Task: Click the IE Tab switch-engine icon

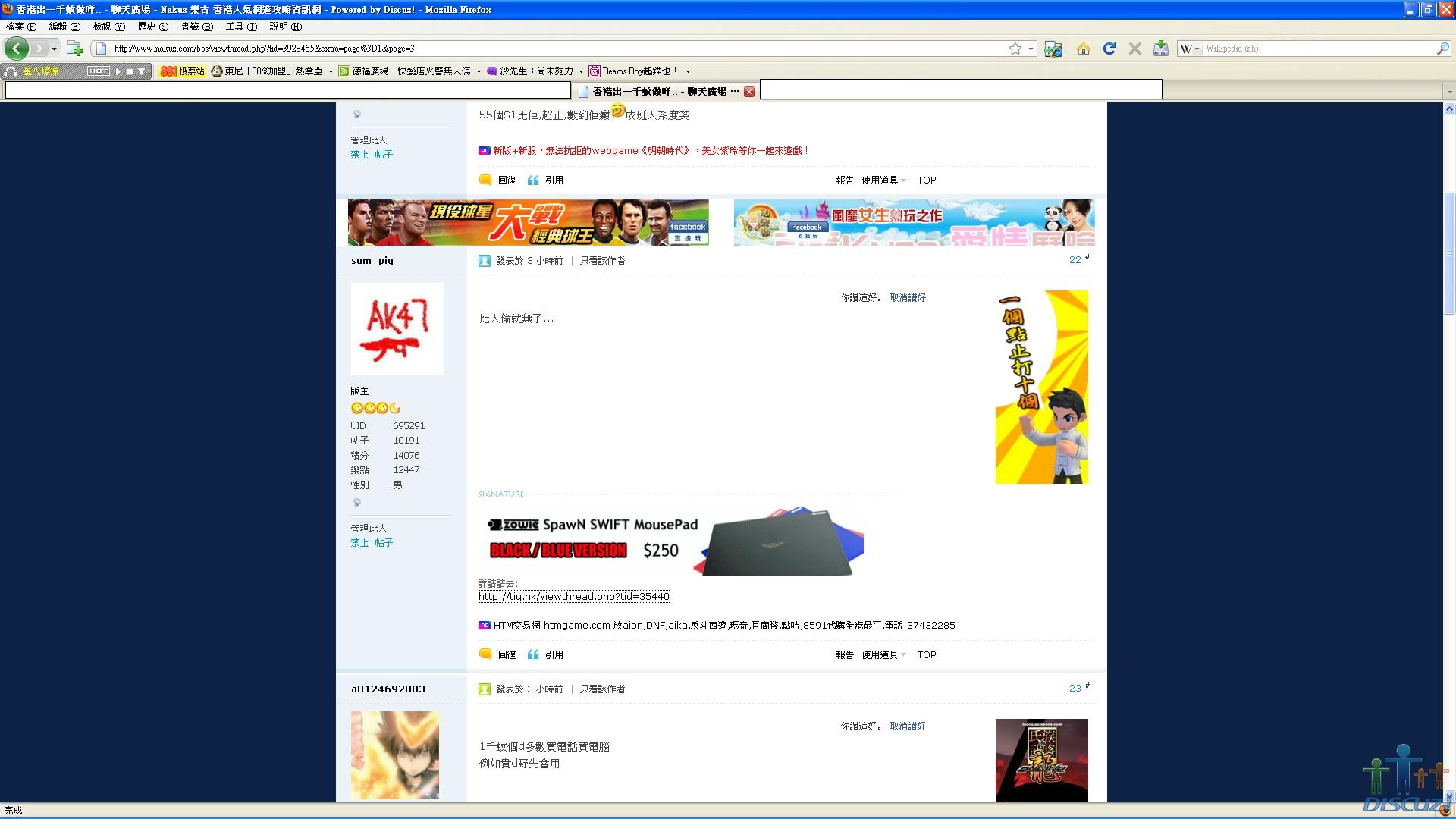Action: point(1053,49)
